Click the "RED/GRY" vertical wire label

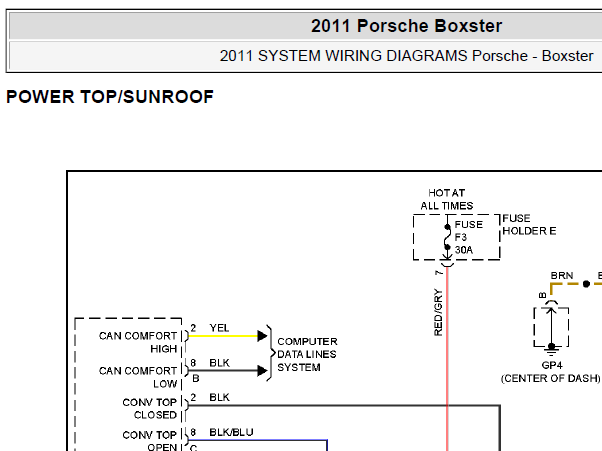[438, 312]
